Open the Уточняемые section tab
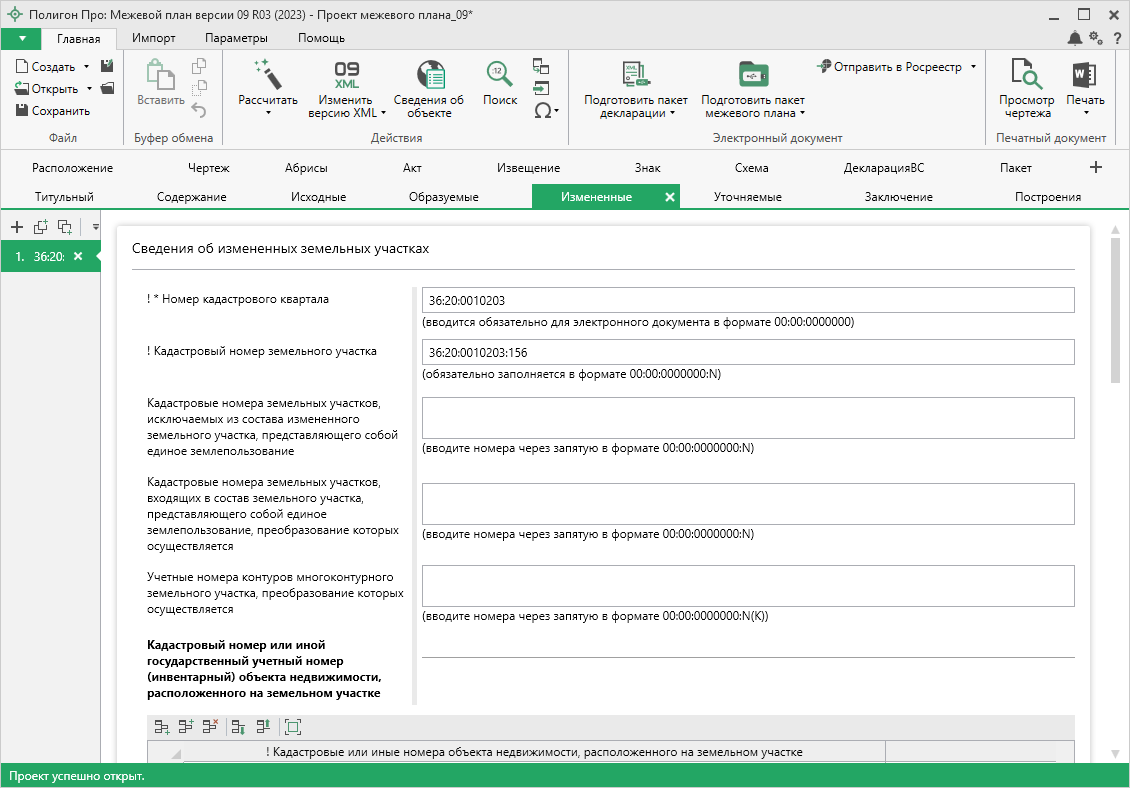 point(747,197)
